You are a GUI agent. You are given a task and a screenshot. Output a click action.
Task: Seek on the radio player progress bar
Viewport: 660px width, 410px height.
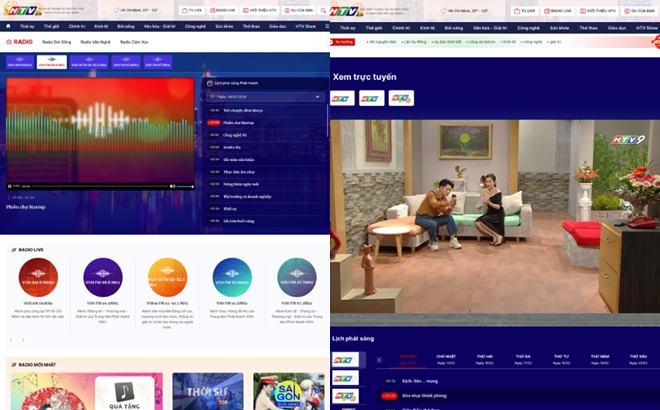[100, 186]
